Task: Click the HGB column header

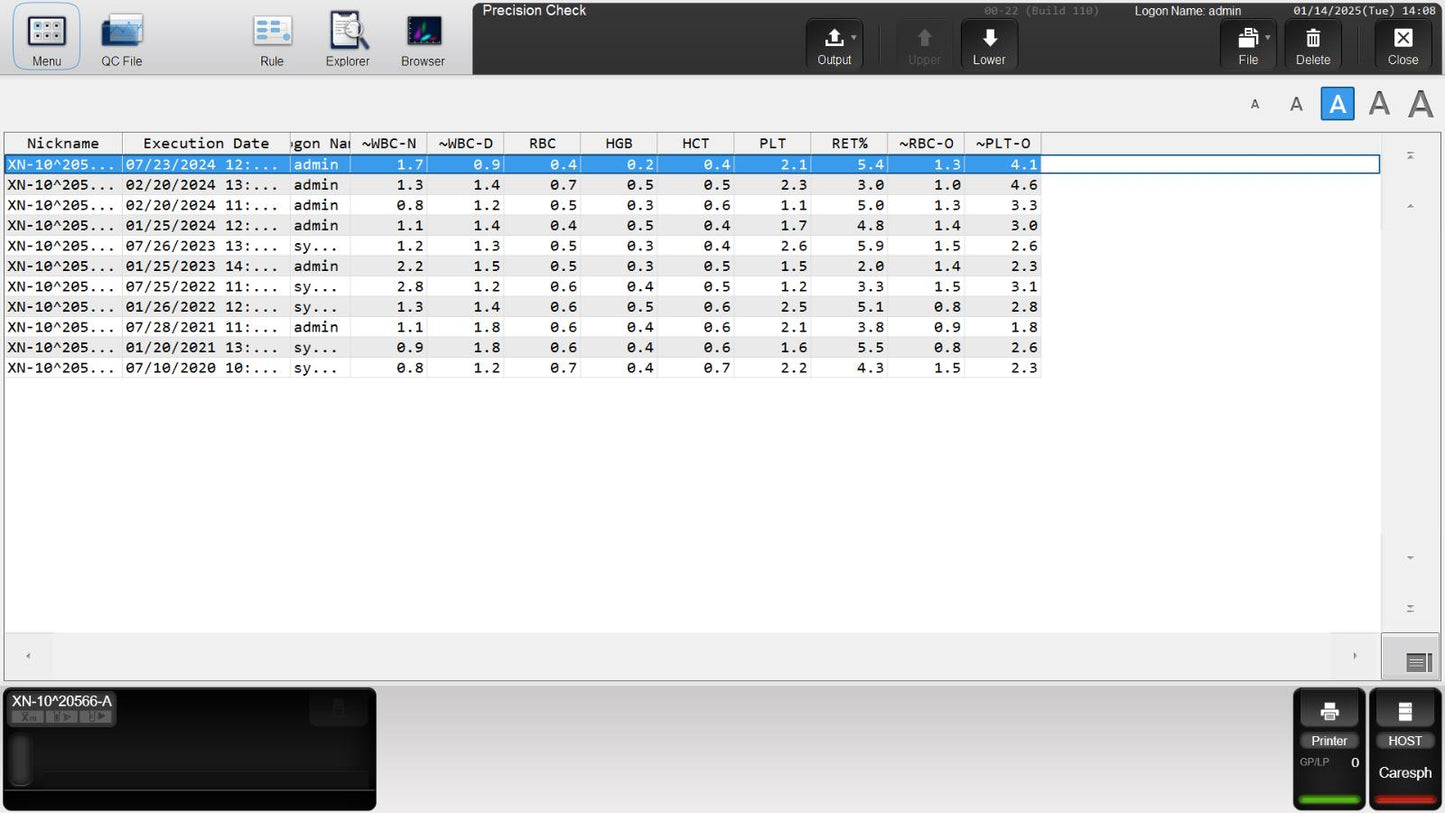Action: point(619,144)
